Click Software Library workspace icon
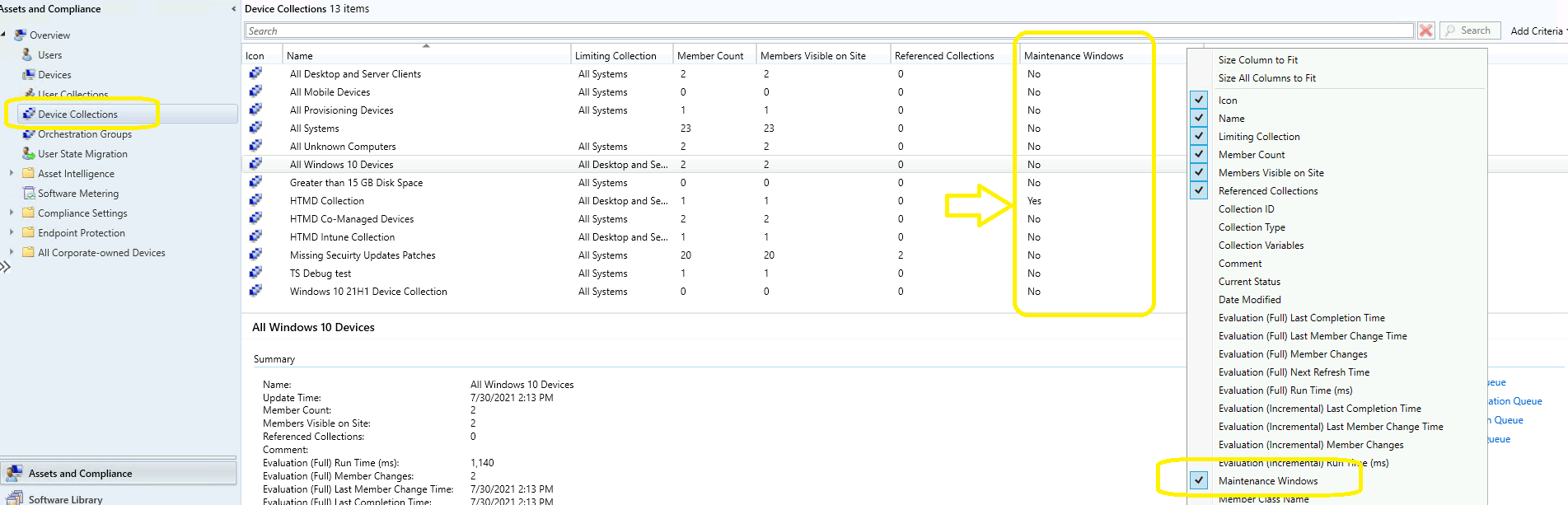Image resolution: width=1568 pixels, height=505 pixels. (14, 498)
